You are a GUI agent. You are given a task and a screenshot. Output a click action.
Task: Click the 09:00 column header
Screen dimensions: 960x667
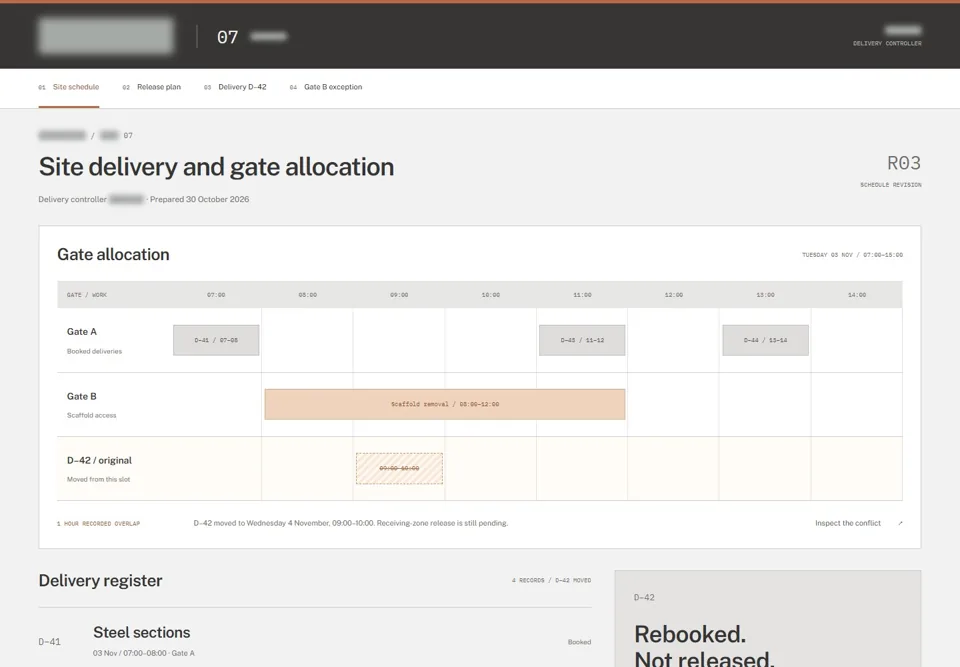tap(399, 295)
